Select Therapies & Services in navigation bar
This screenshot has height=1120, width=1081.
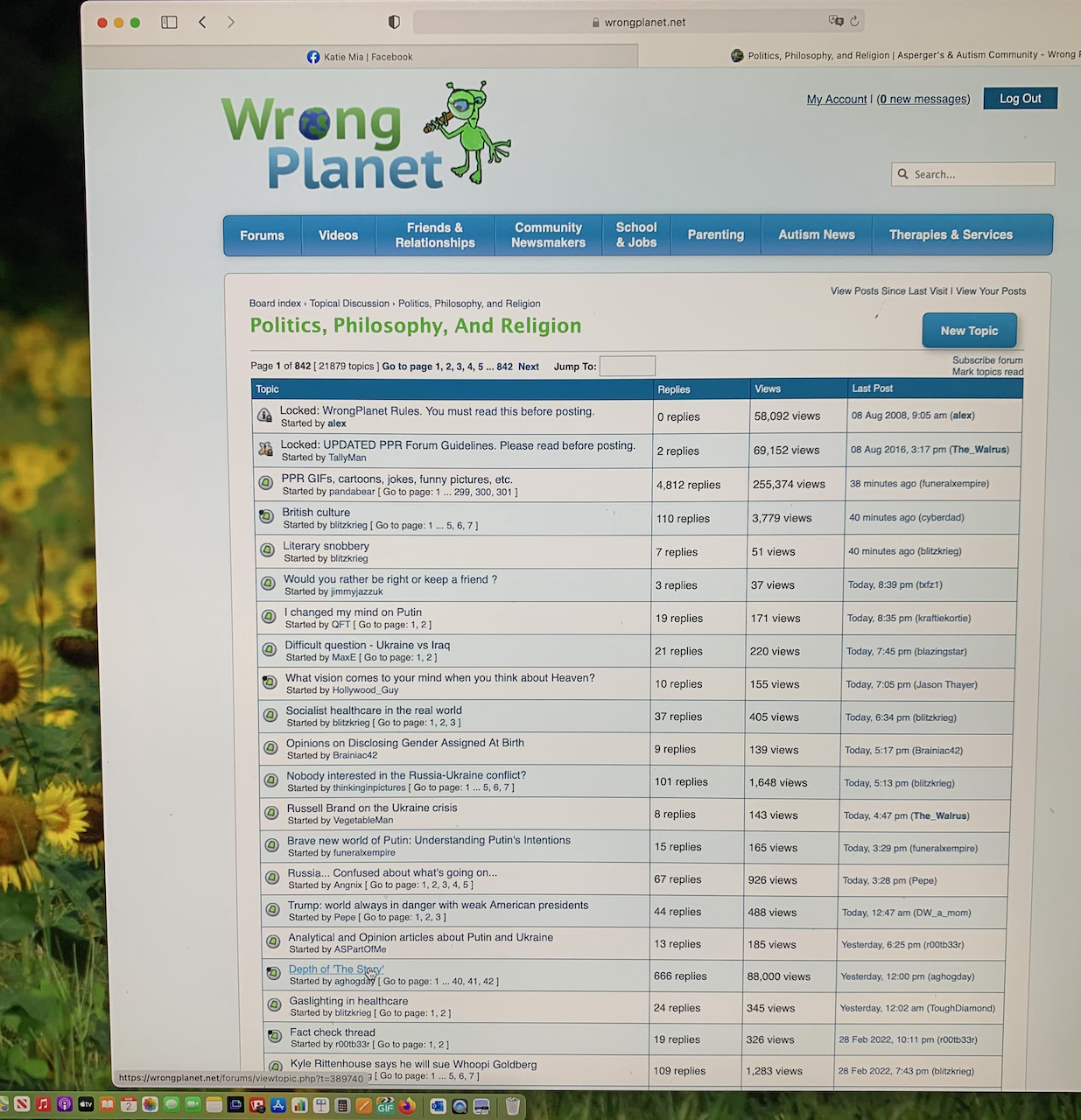(951, 234)
